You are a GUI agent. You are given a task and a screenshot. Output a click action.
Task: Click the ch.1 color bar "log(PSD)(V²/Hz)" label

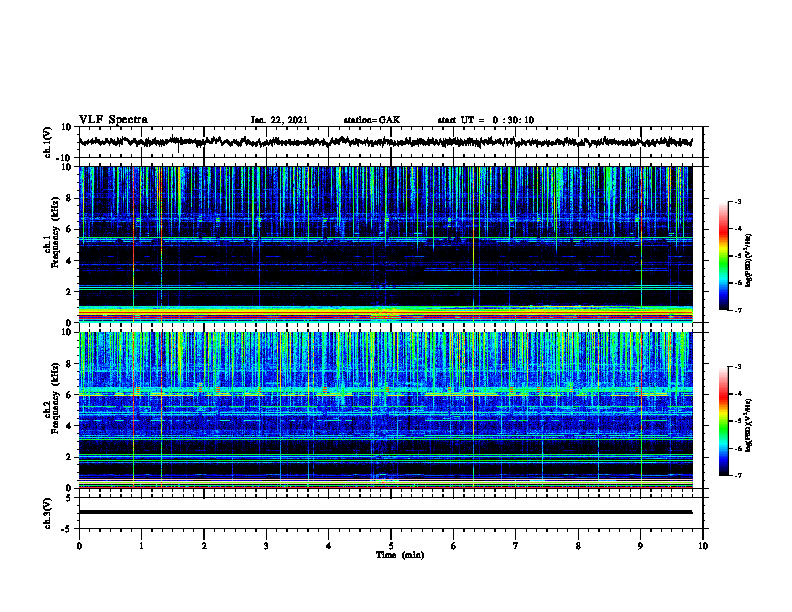748,260
